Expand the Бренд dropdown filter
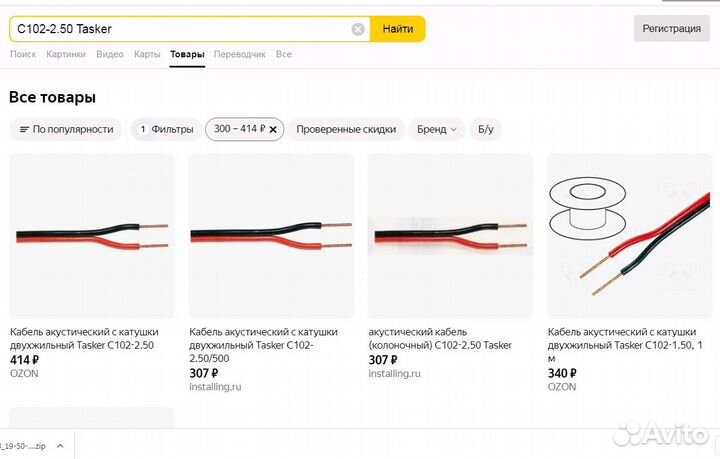This screenshot has width=720, height=459. coord(438,129)
